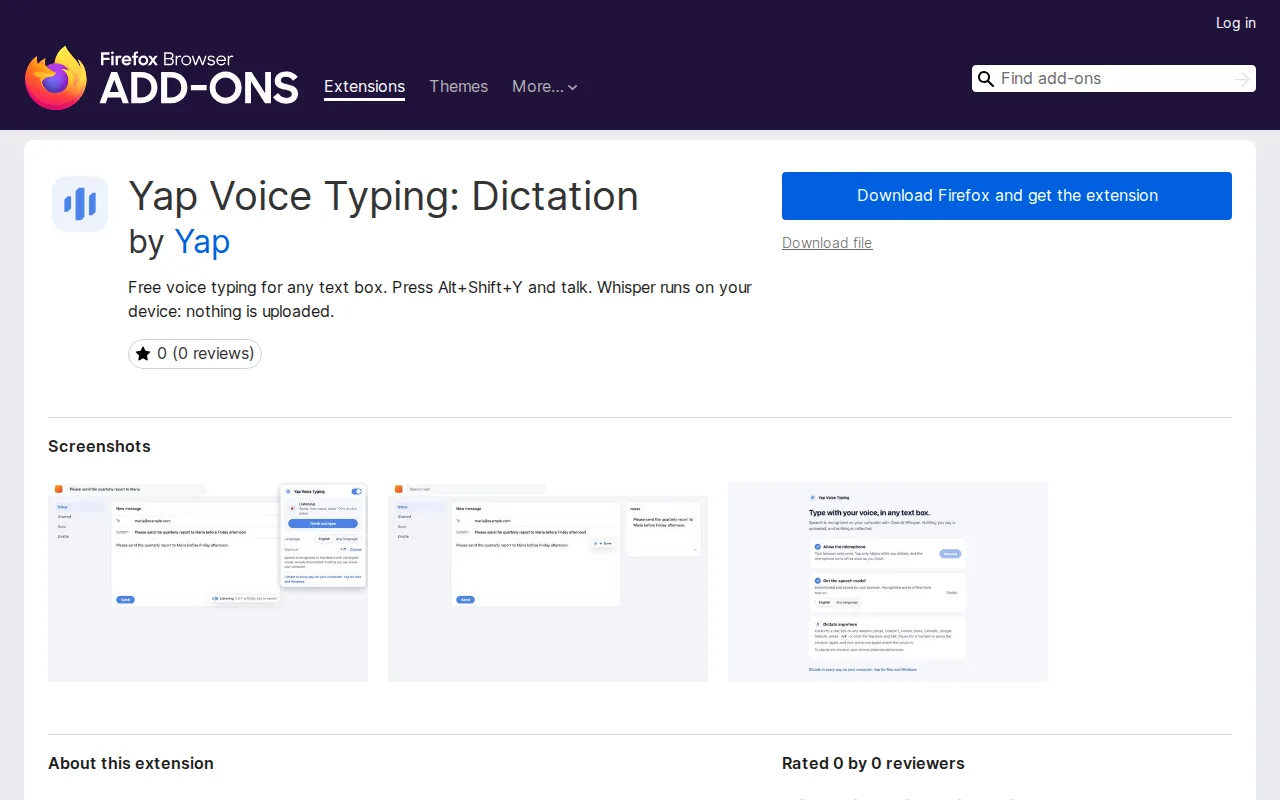The height and width of the screenshot is (800, 1280).
Task: Open the Yap author link
Action: (x=202, y=242)
